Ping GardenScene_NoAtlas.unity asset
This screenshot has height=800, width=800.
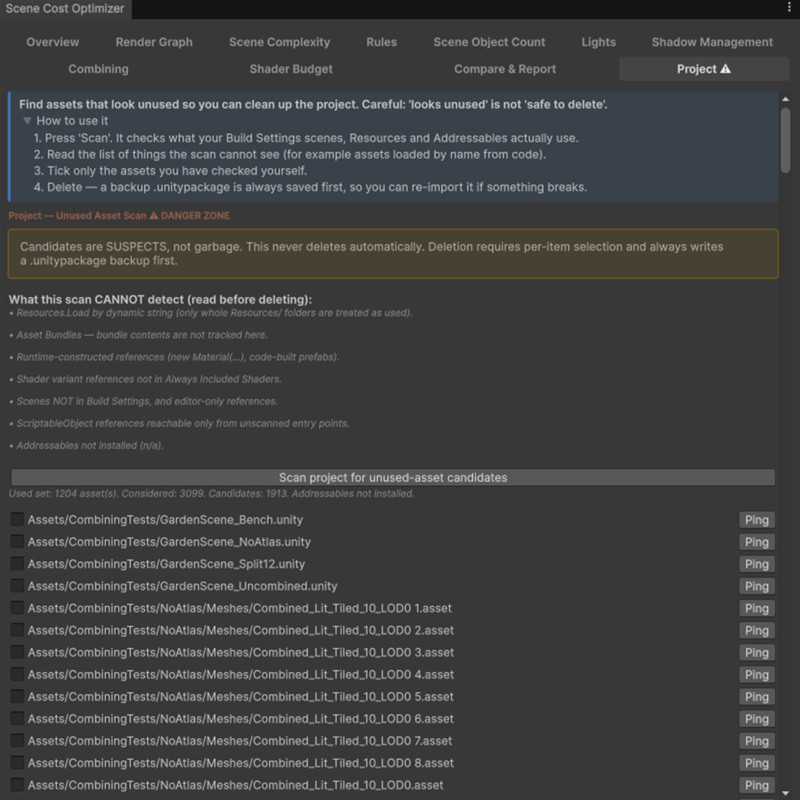[757, 542]
